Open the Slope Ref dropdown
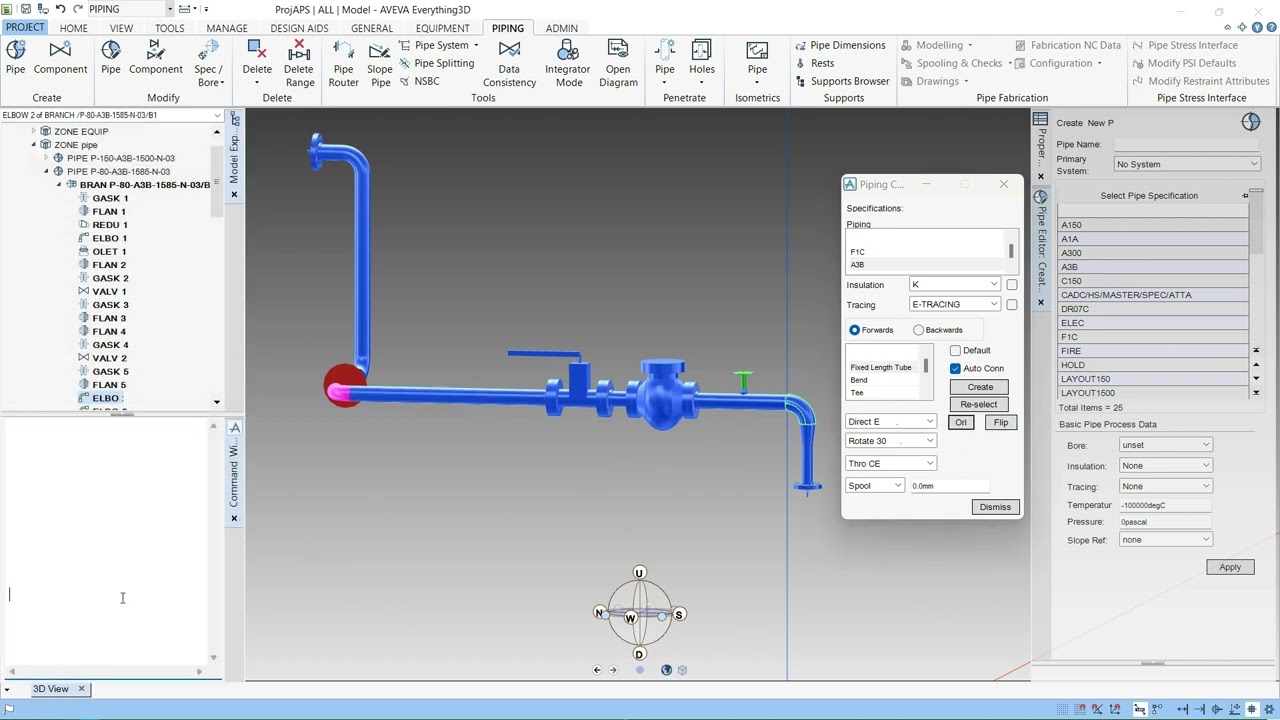 pyautogui.click(x=1165, y=540)
